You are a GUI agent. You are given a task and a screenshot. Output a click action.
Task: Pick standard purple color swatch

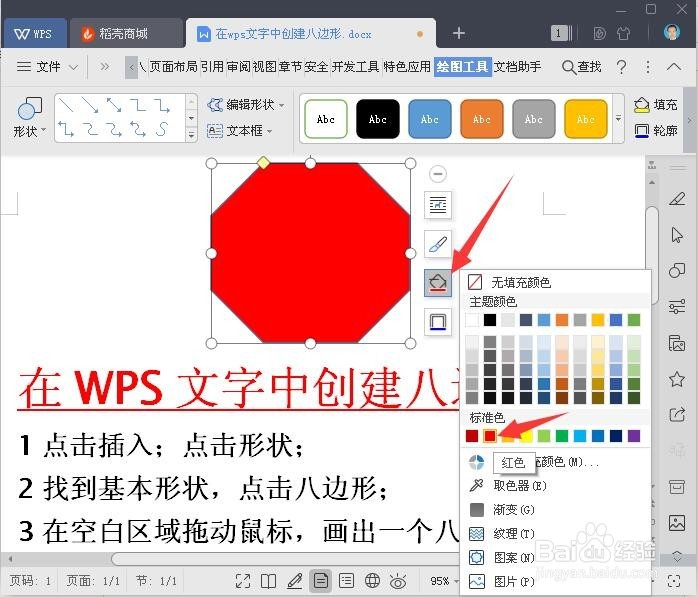point(634,436)
